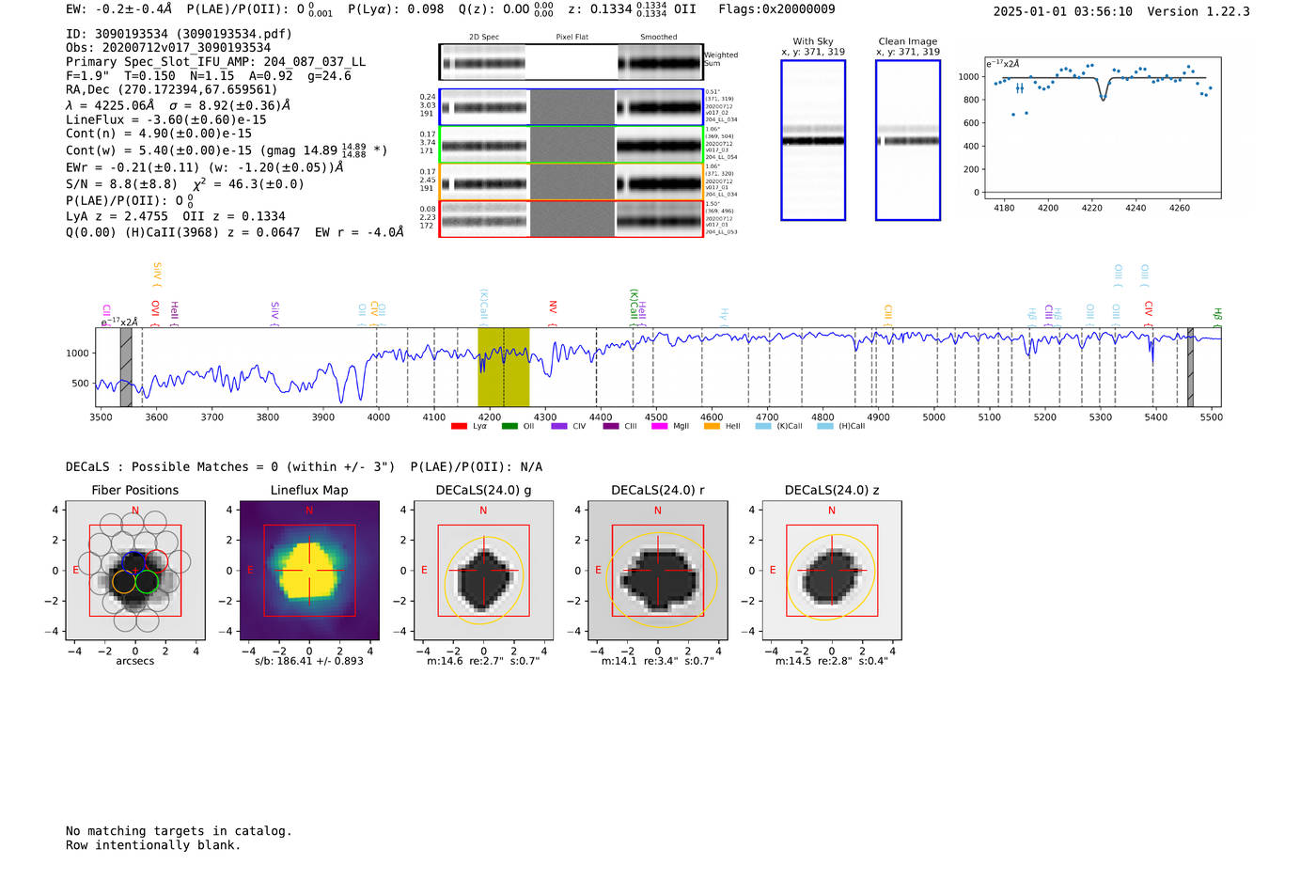1316x896 pixels.
Task: Open the Lineflux Map image
Action: (309, 571)
